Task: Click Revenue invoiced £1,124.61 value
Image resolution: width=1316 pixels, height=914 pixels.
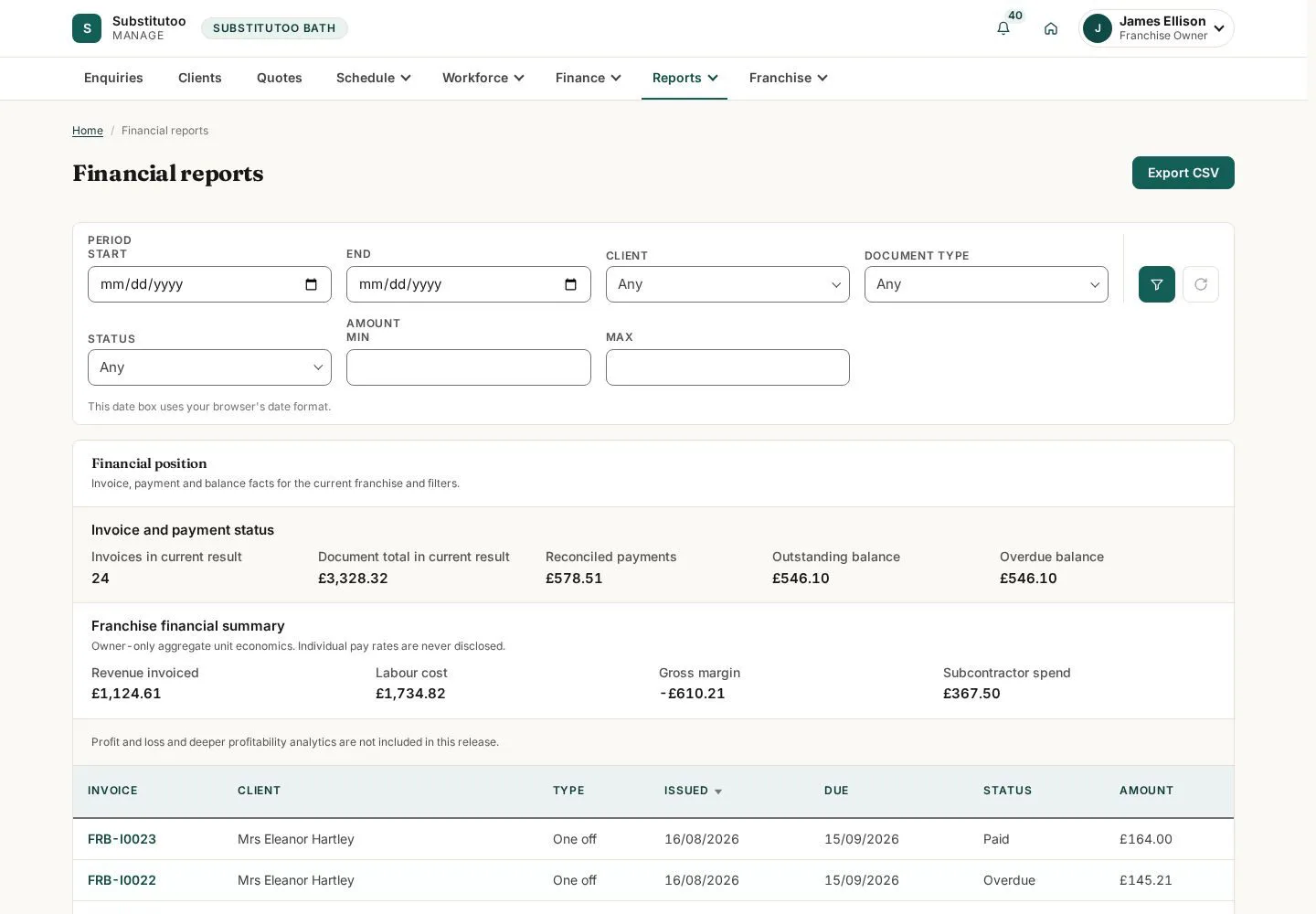Action: click(126, 694)
